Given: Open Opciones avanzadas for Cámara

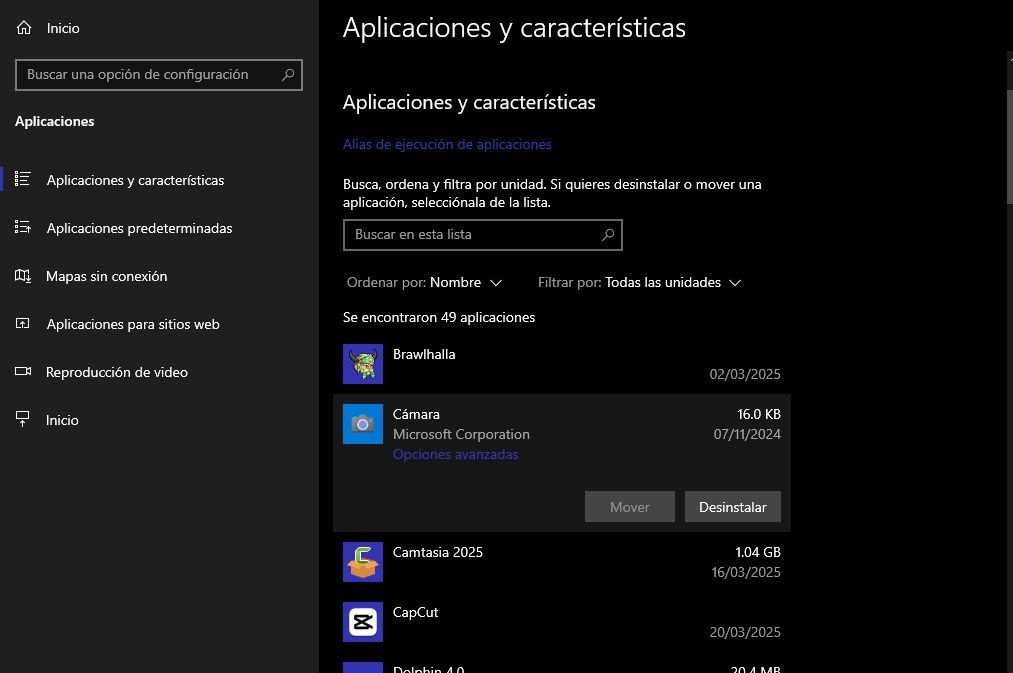Looking at the screenshot, I should (x=455, y=454).
